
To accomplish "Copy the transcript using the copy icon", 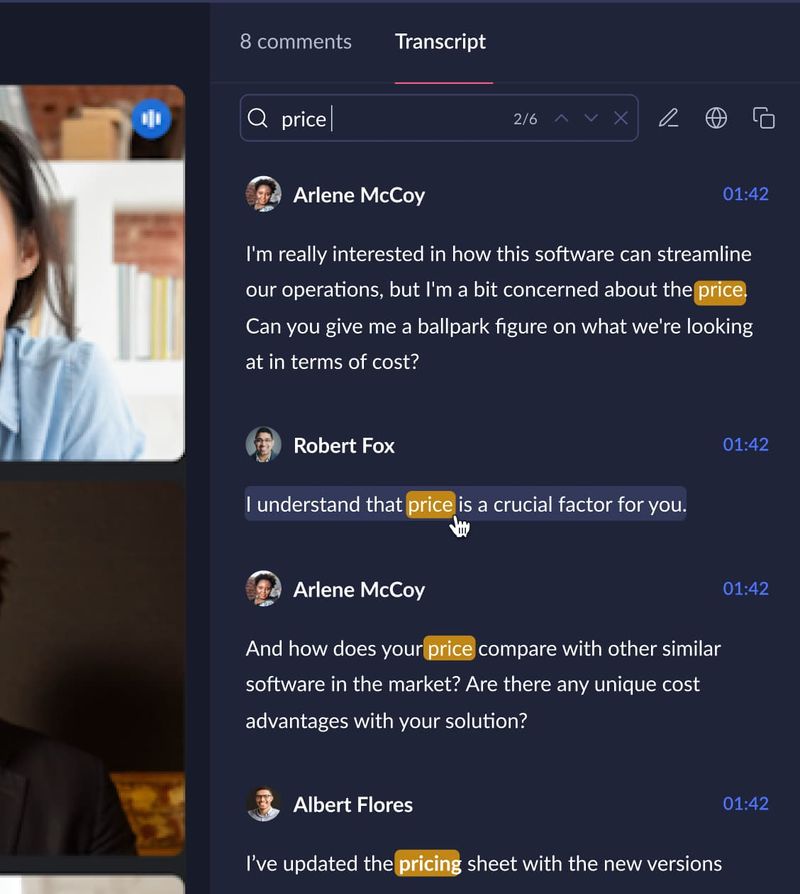I will 763,117.
